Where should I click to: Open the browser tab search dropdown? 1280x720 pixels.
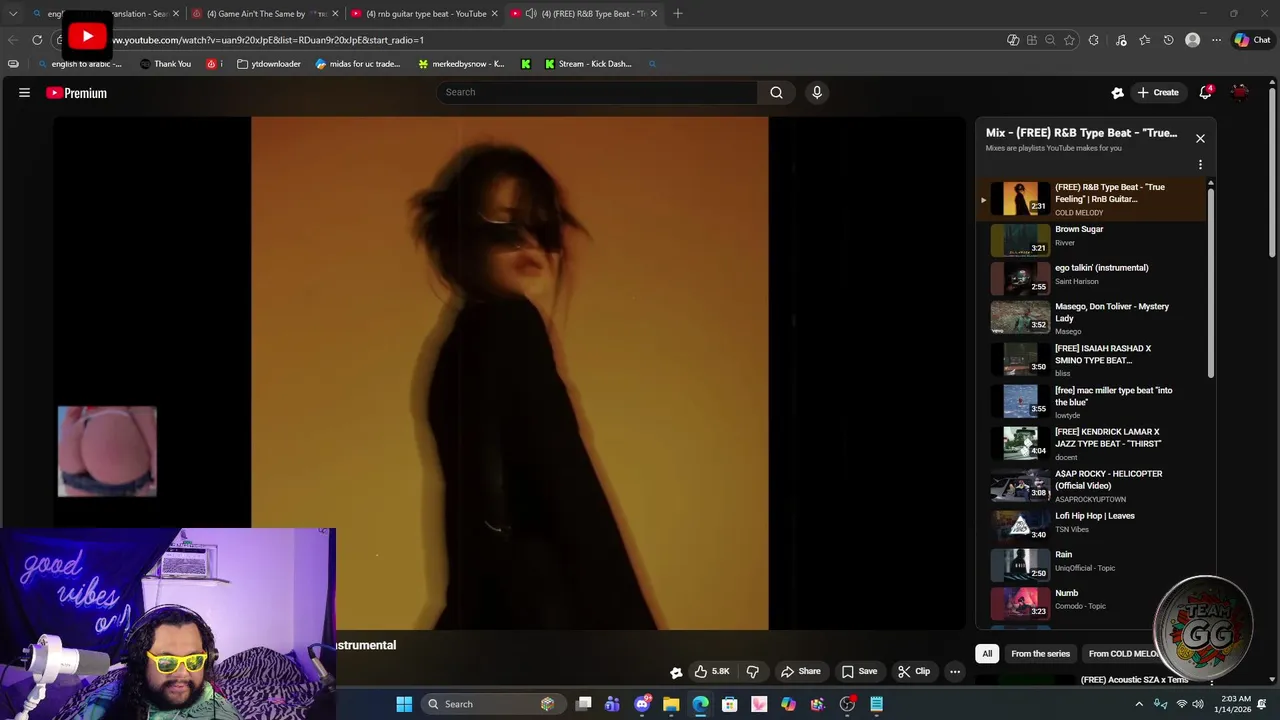[13, 13]
